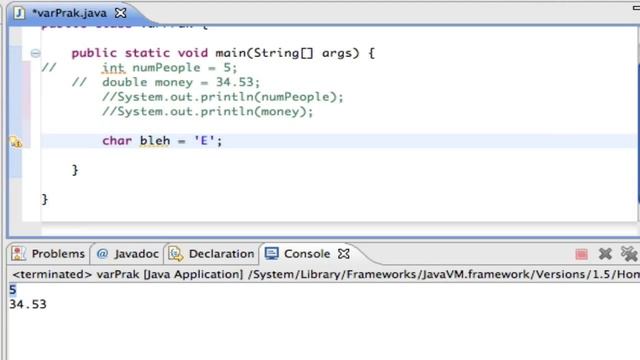Click the 'E' character literal

click(x=204, y=141)
